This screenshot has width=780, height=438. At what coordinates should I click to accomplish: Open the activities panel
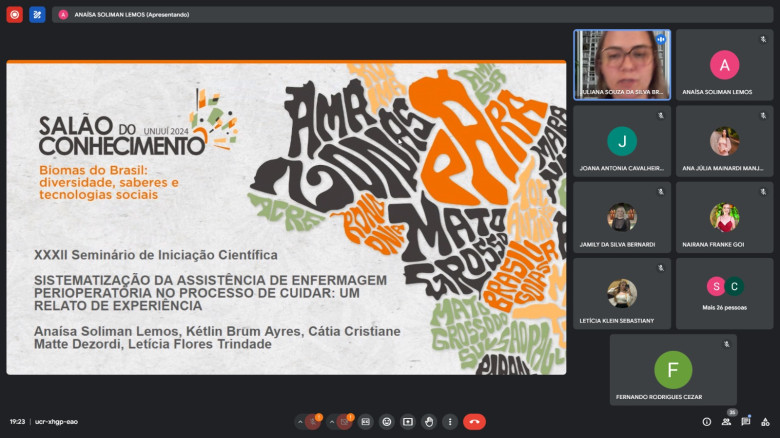(765, 422)
